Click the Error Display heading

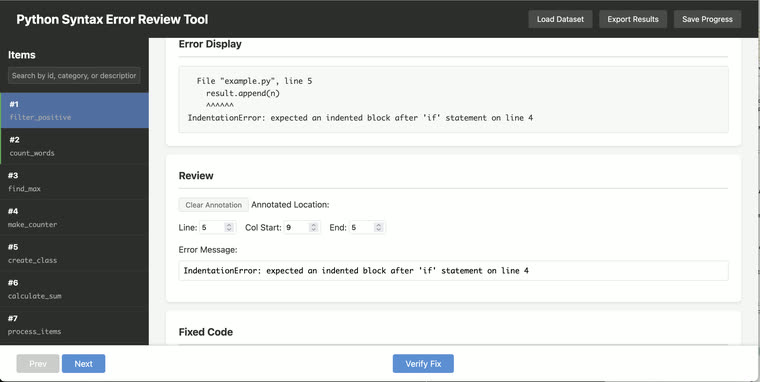(x=210, y=44)
